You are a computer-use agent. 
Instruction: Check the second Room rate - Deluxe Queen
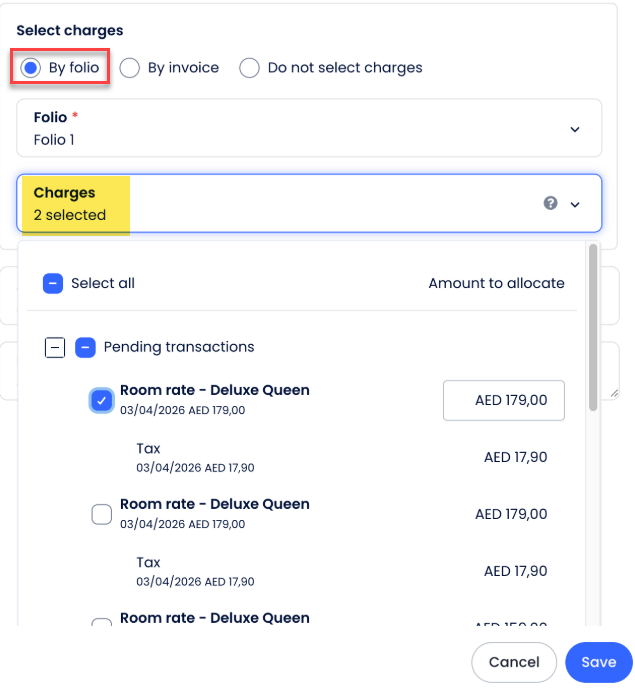click(x=102, y=514)
